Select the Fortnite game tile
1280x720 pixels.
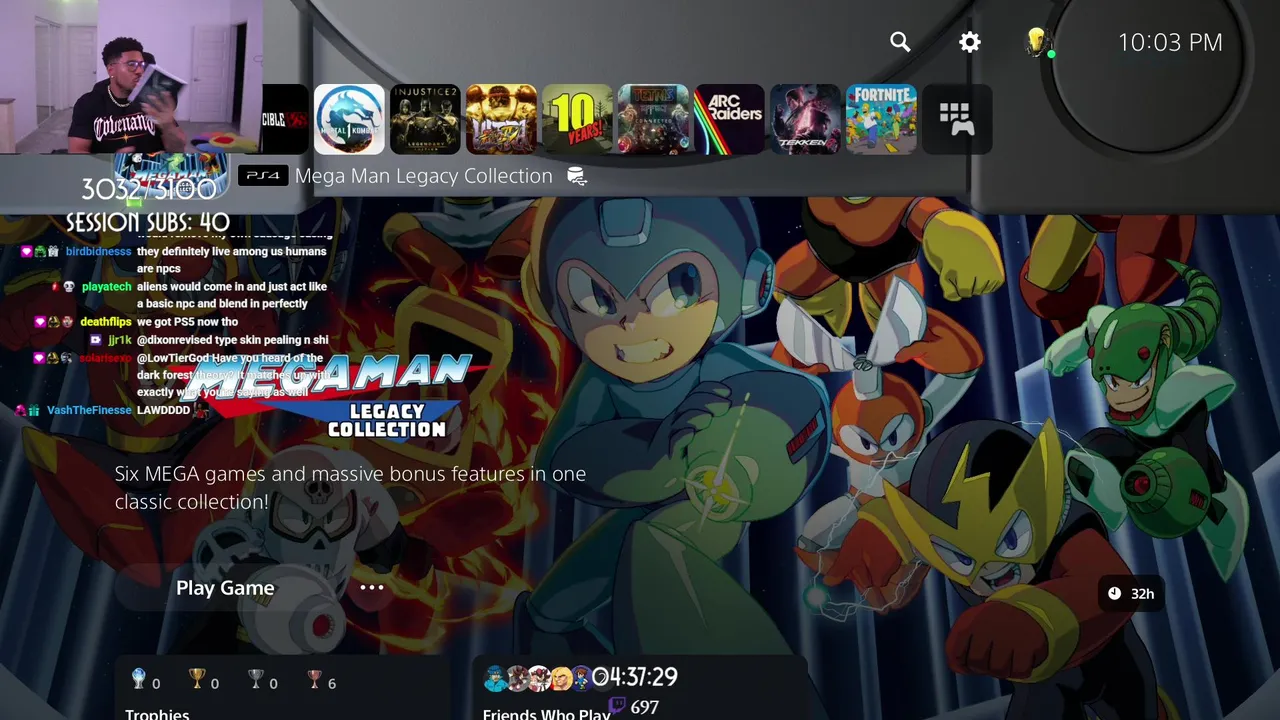point(881,119)
